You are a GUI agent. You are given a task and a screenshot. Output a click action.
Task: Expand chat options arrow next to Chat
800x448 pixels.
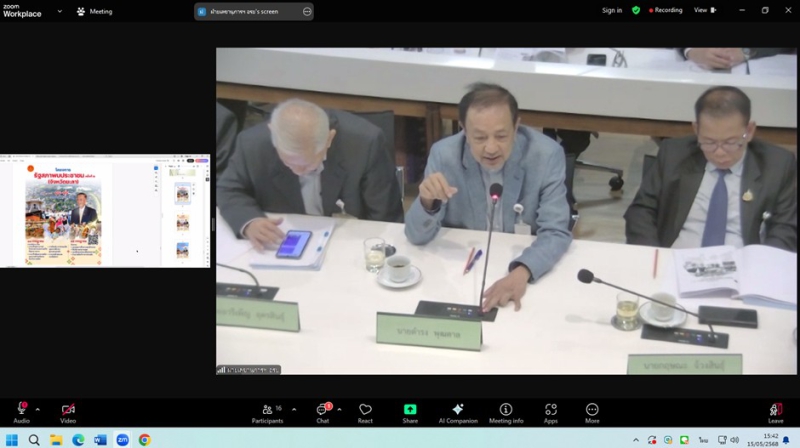pos(339,409)
